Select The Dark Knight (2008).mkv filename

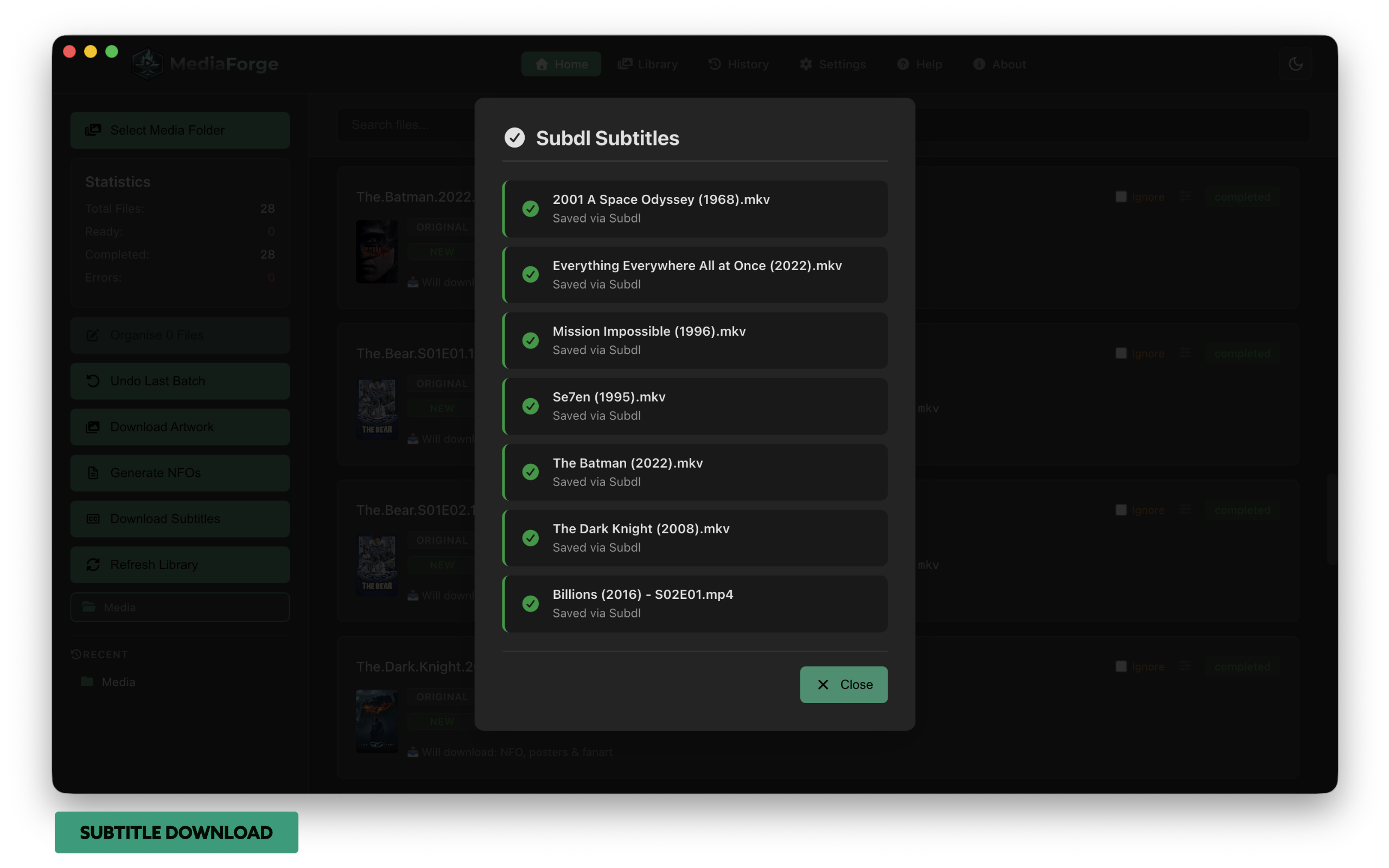(641, 529)
